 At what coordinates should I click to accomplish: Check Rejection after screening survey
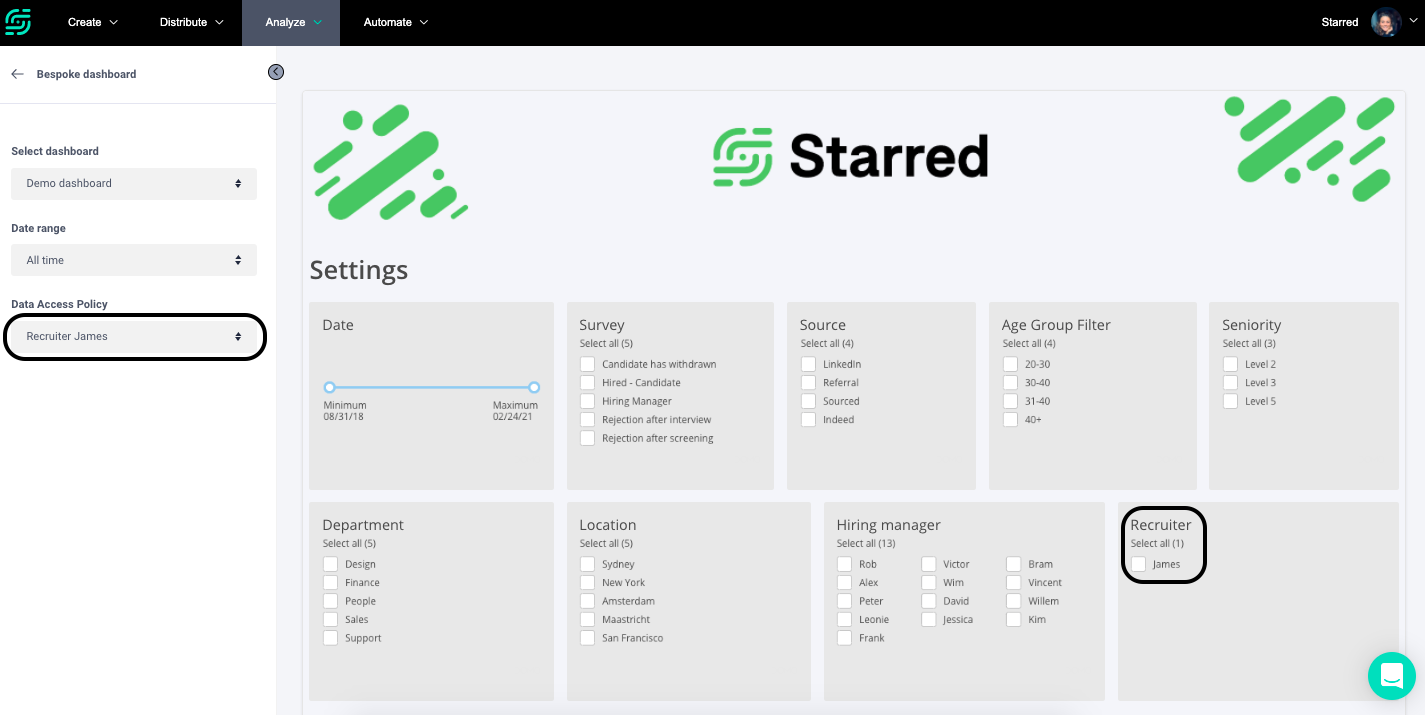(x=588, y=438)
